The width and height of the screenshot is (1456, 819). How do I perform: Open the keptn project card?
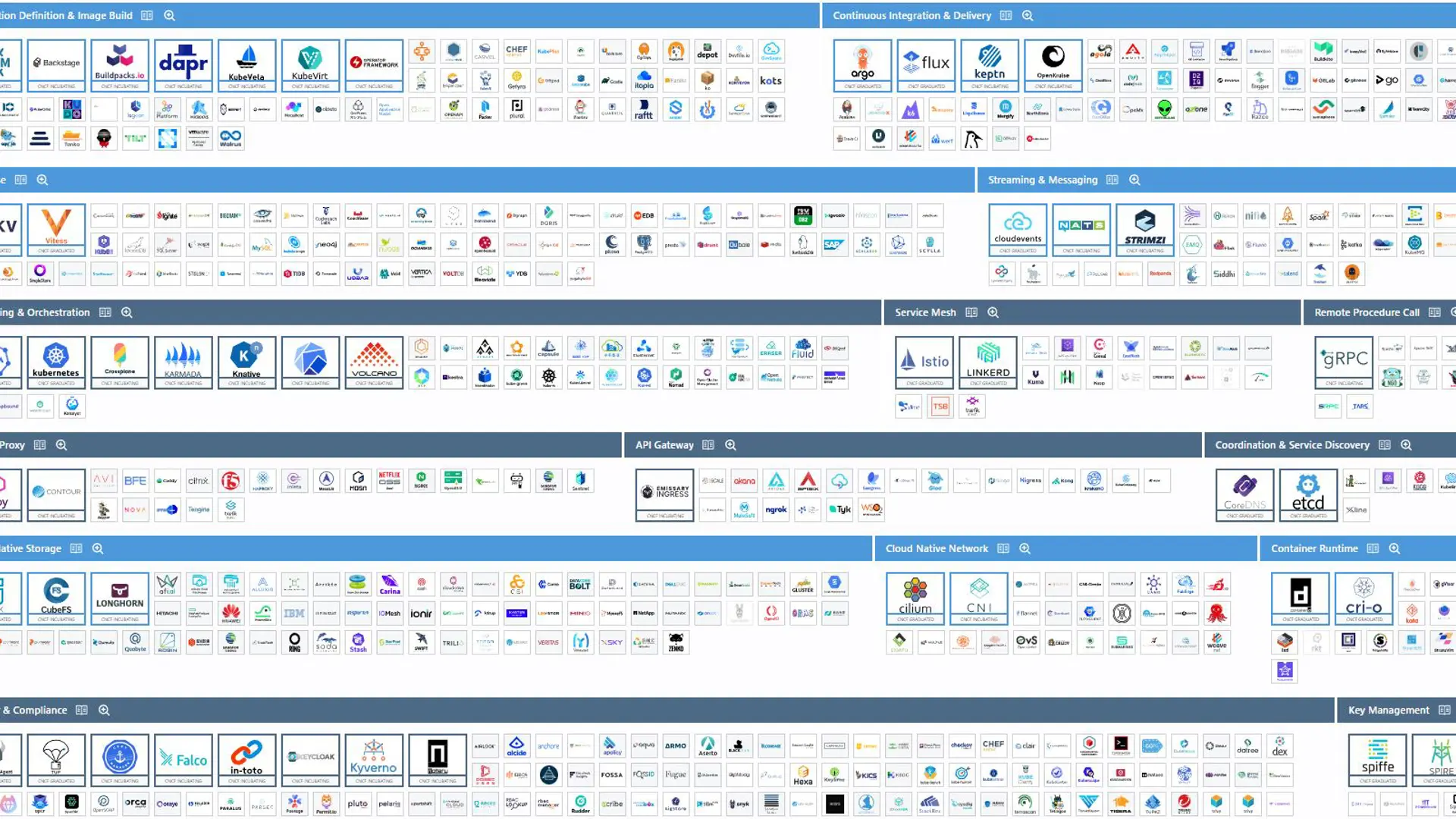click(990, 65)
